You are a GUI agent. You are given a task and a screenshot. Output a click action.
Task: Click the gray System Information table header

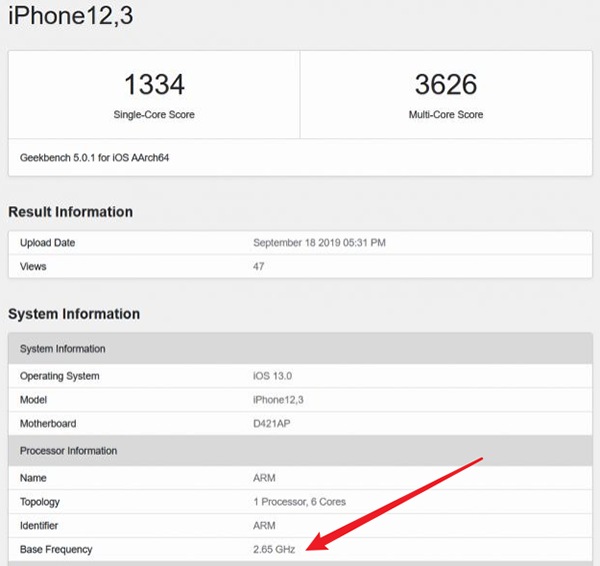pyautogui.click(x=63, y=349)
